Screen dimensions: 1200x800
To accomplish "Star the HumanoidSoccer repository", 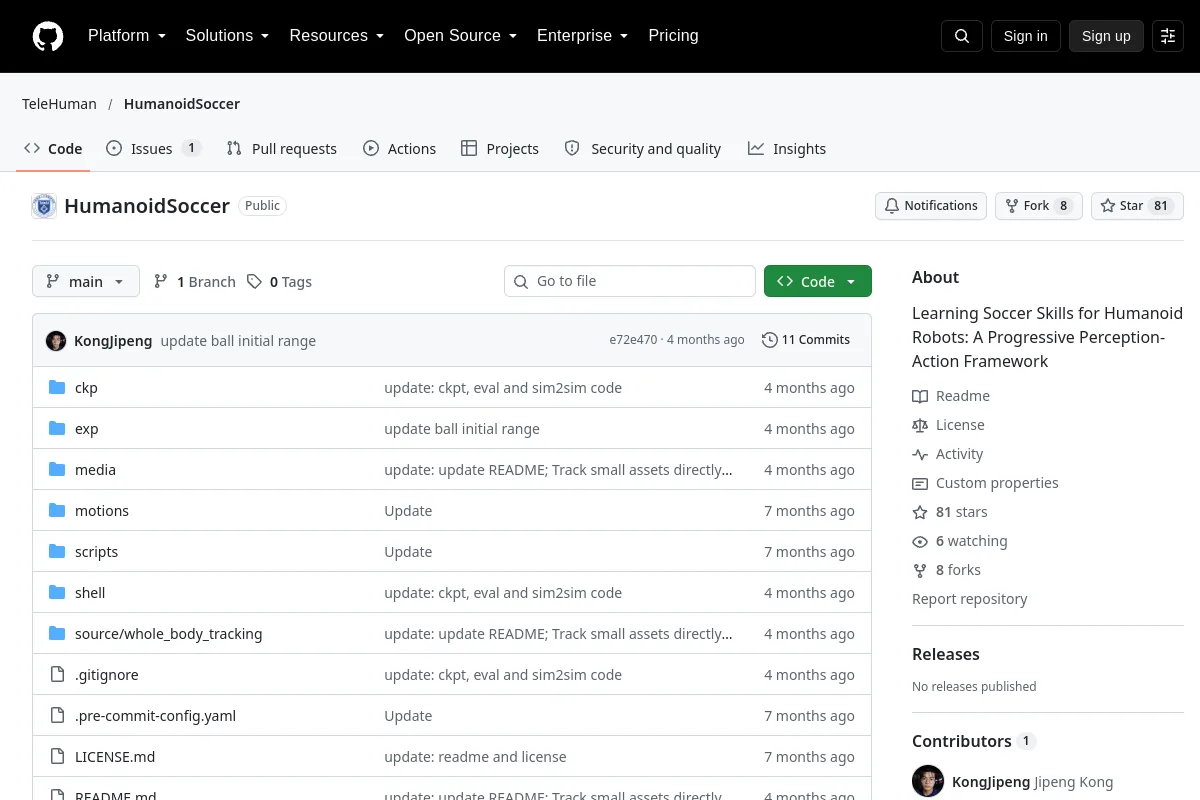I will click(1137, 206).
